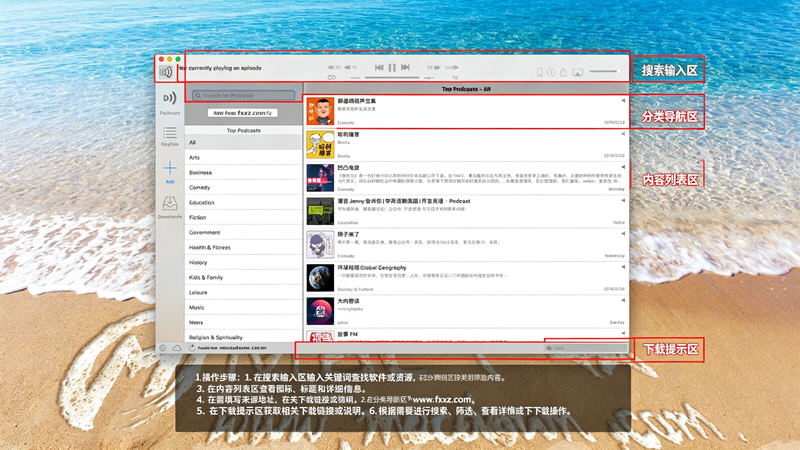Image resolution: width=800 pixels, height=450 pixels.
Task: Open the episode info icon
Action: pyautogui.click(x=551, y=72)
